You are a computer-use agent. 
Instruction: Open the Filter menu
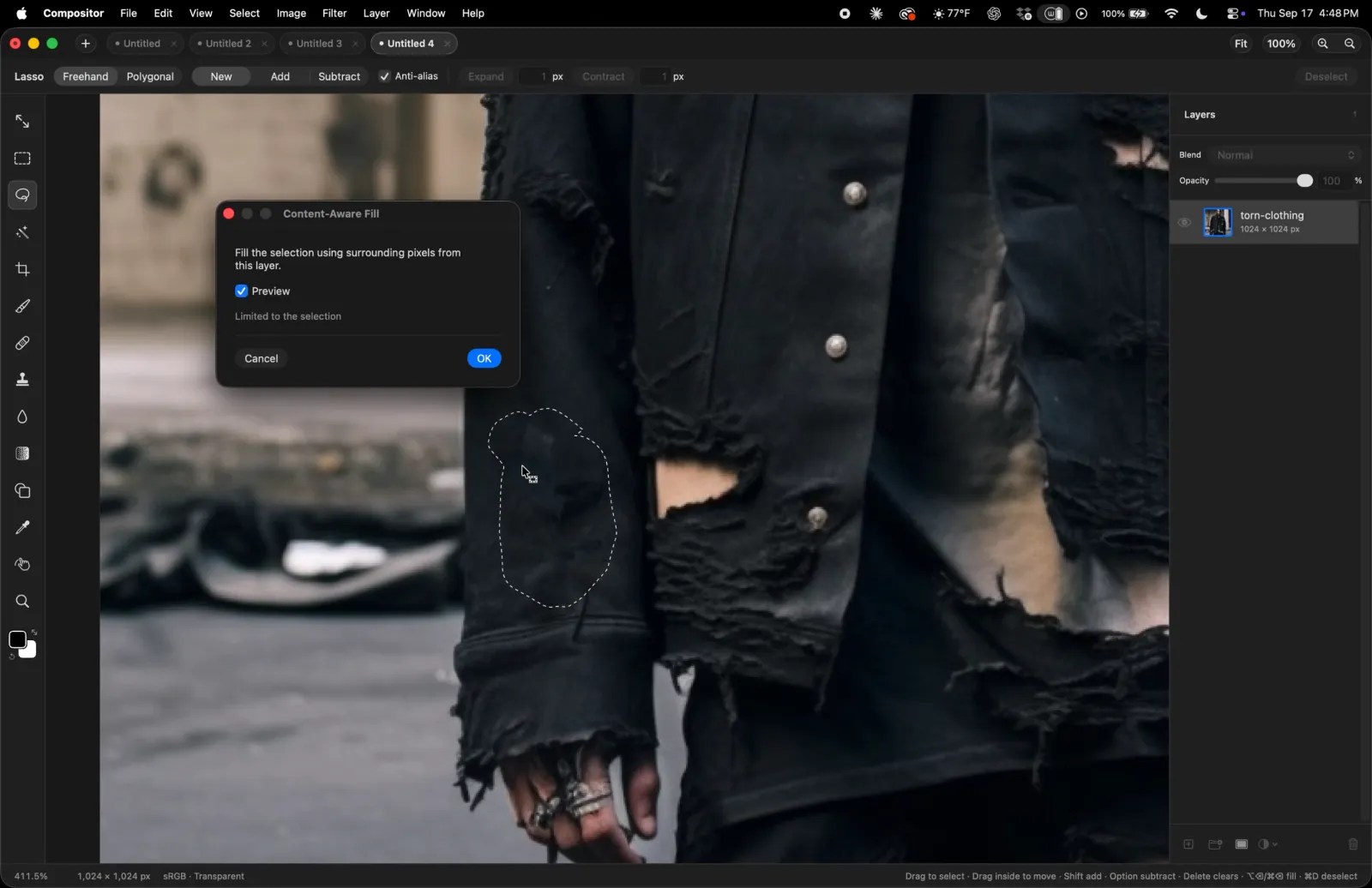click(x=334, y=13)
